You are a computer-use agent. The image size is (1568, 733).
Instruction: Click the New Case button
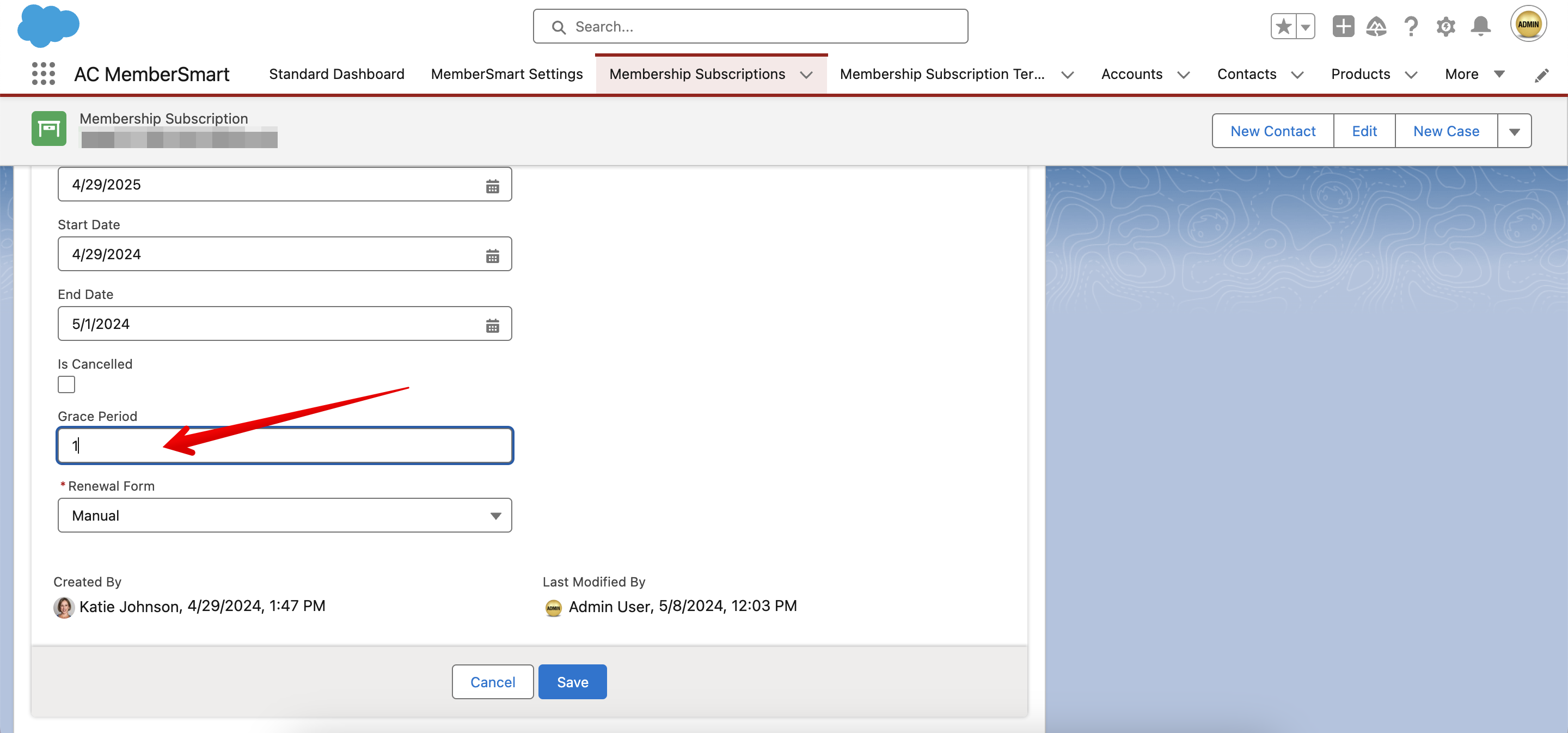coord(1445,131)
